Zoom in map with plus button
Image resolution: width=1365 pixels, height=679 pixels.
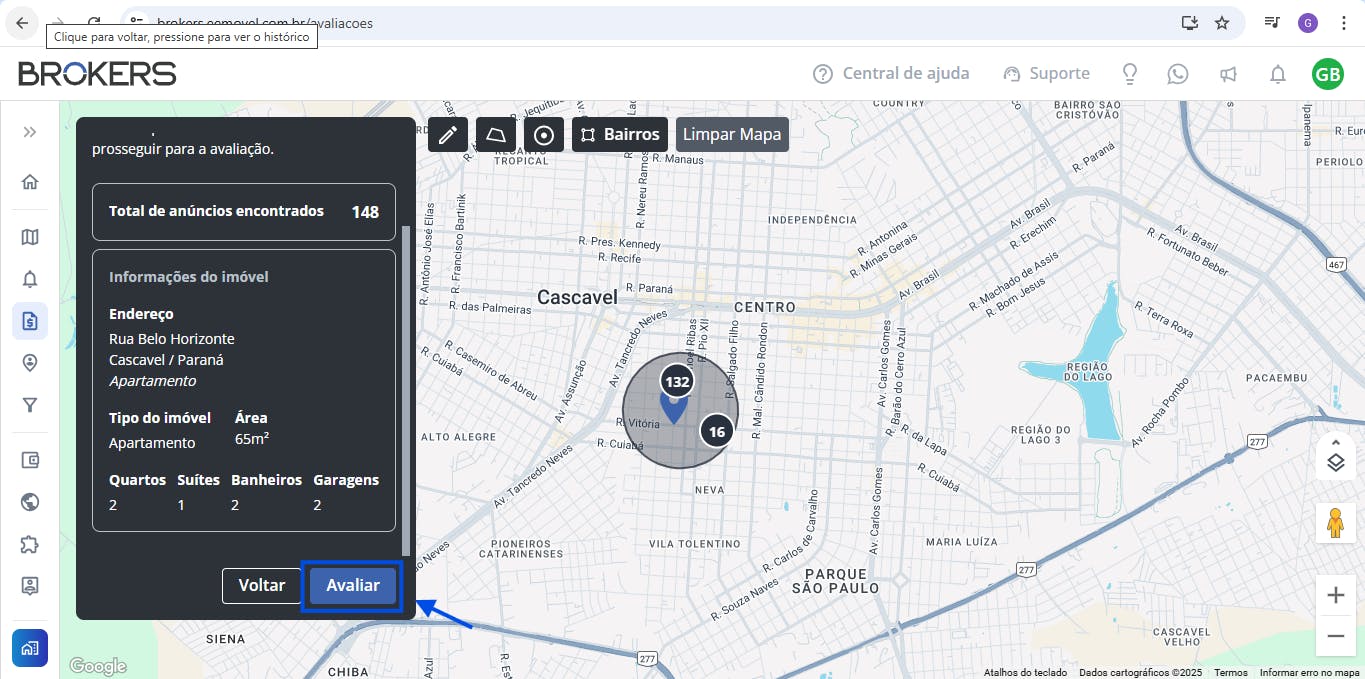pos(1335,596)
